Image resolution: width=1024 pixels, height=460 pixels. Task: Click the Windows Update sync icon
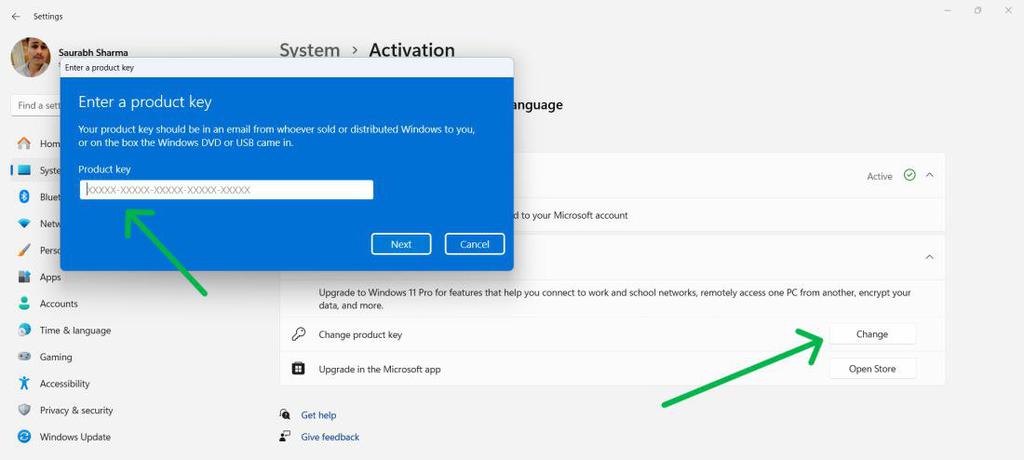24,436
